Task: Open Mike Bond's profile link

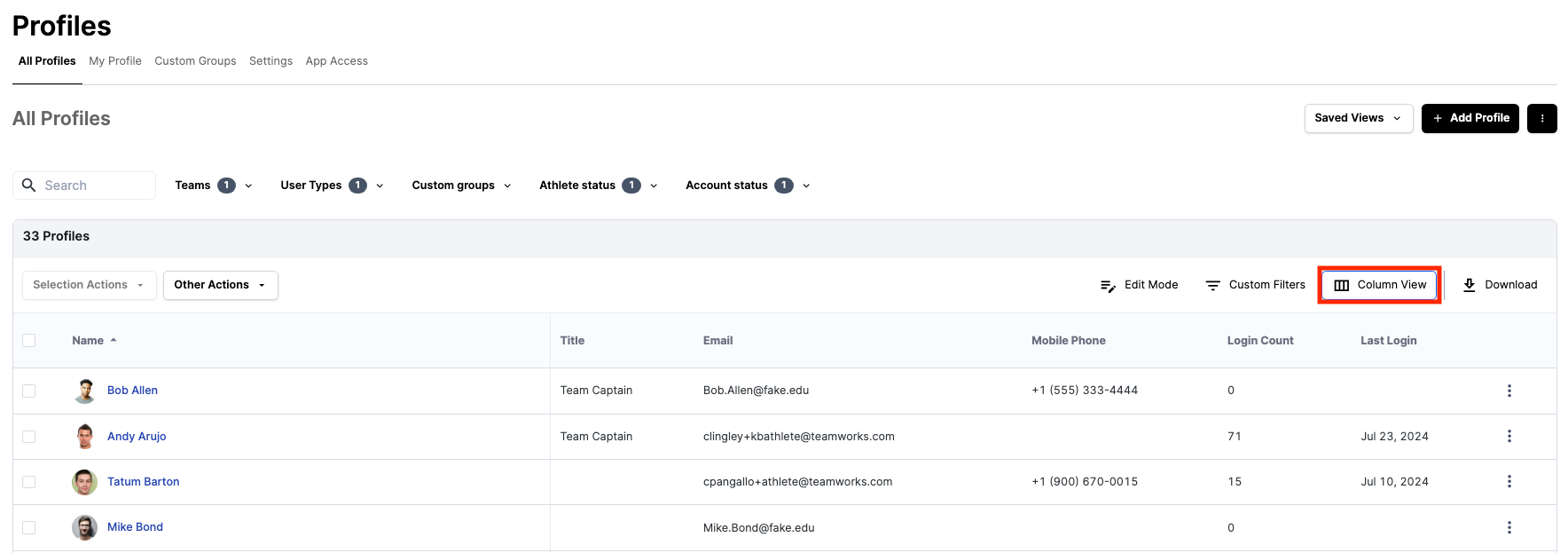Action: 135,527
